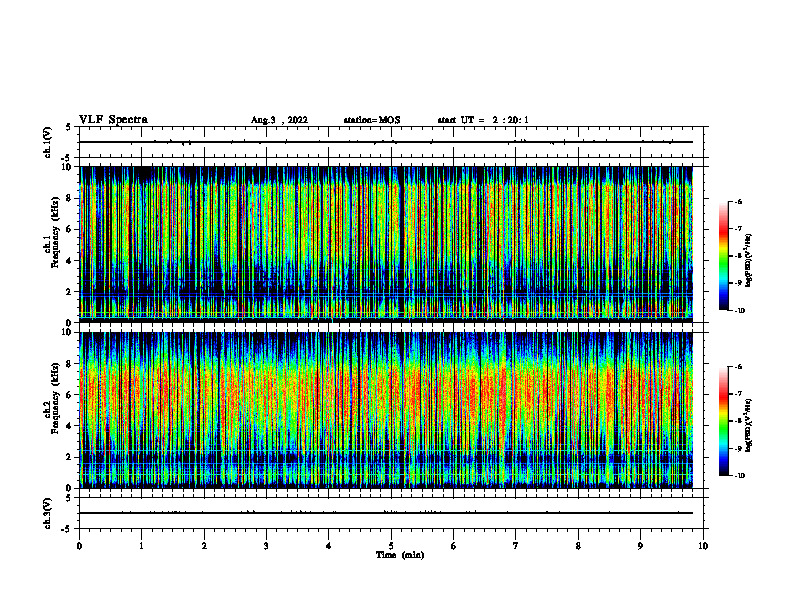Click the "6" kHz tick on ch.2 frequency axis

tap(70, 395)
